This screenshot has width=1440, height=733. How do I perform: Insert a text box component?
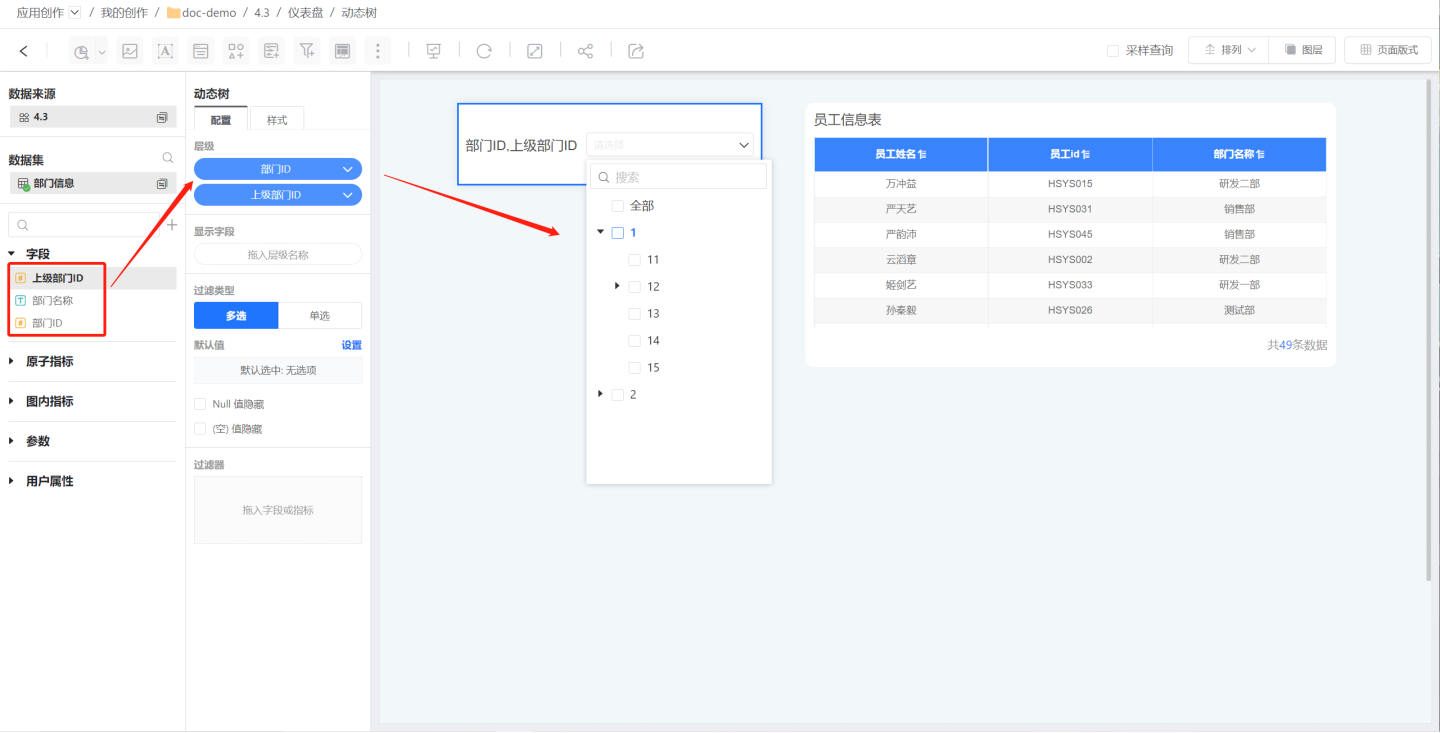(x=165, y=51)
